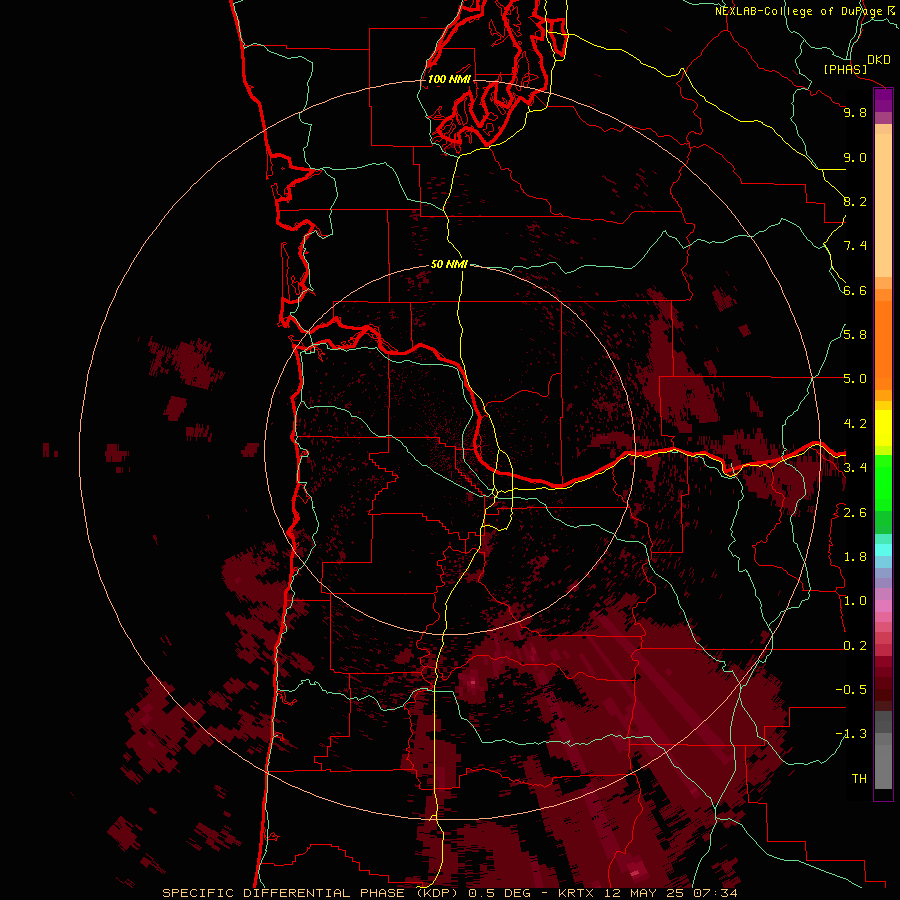The height and width of the screenshot is (900, 900).
Task: Select the 5.0 scale value
Action: click(x=855, y=379)
